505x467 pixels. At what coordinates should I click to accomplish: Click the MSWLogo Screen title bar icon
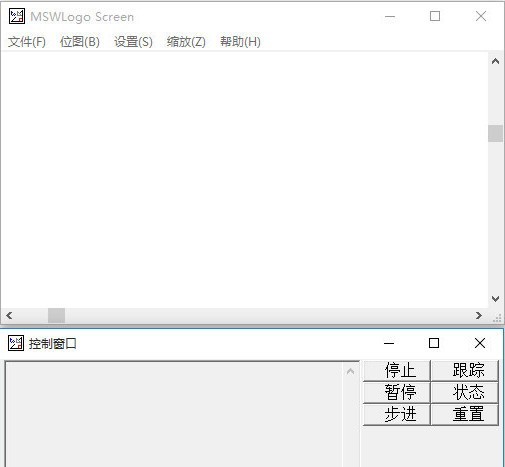17,16
